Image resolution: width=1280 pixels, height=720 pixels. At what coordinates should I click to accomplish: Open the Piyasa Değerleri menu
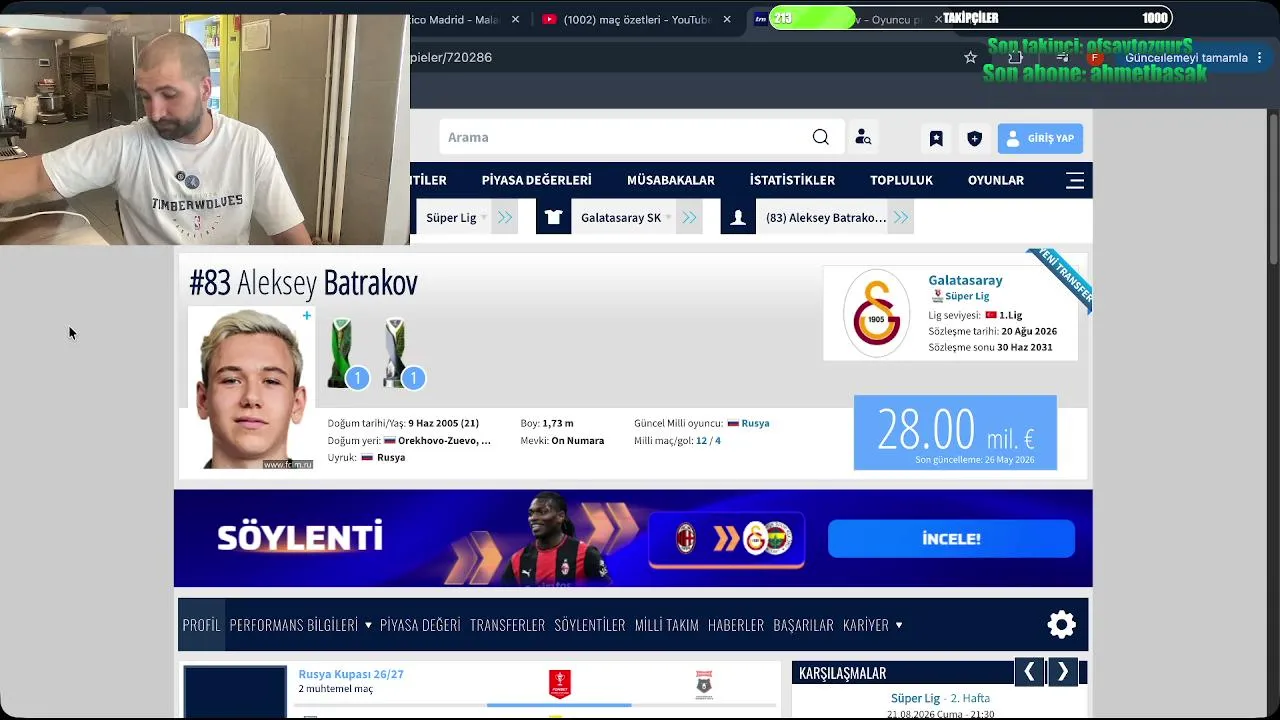pos(537,180)
